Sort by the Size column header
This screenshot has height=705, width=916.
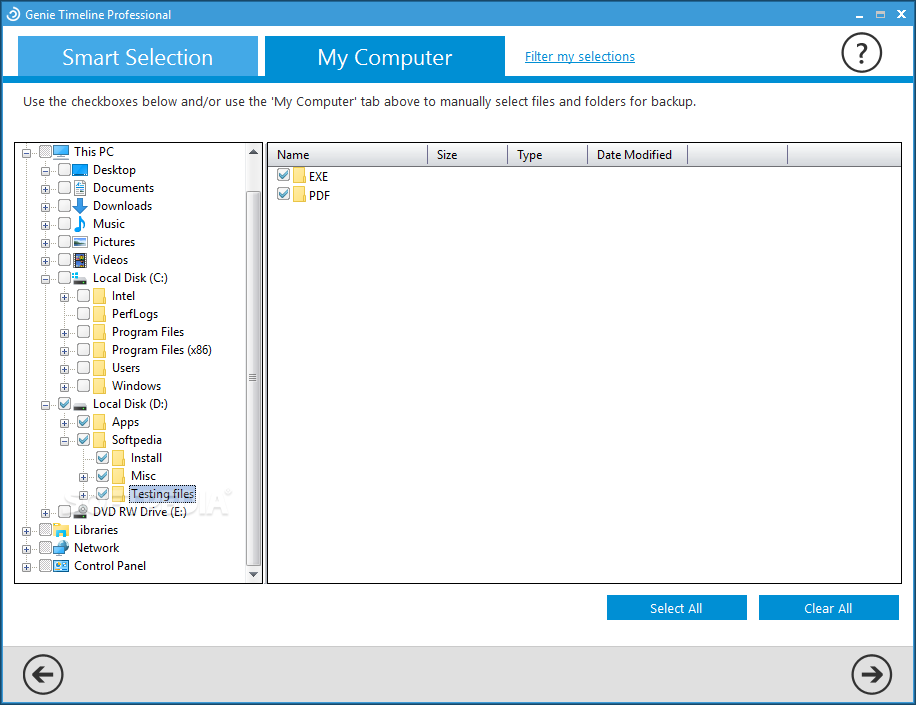[x=467, y=155]
